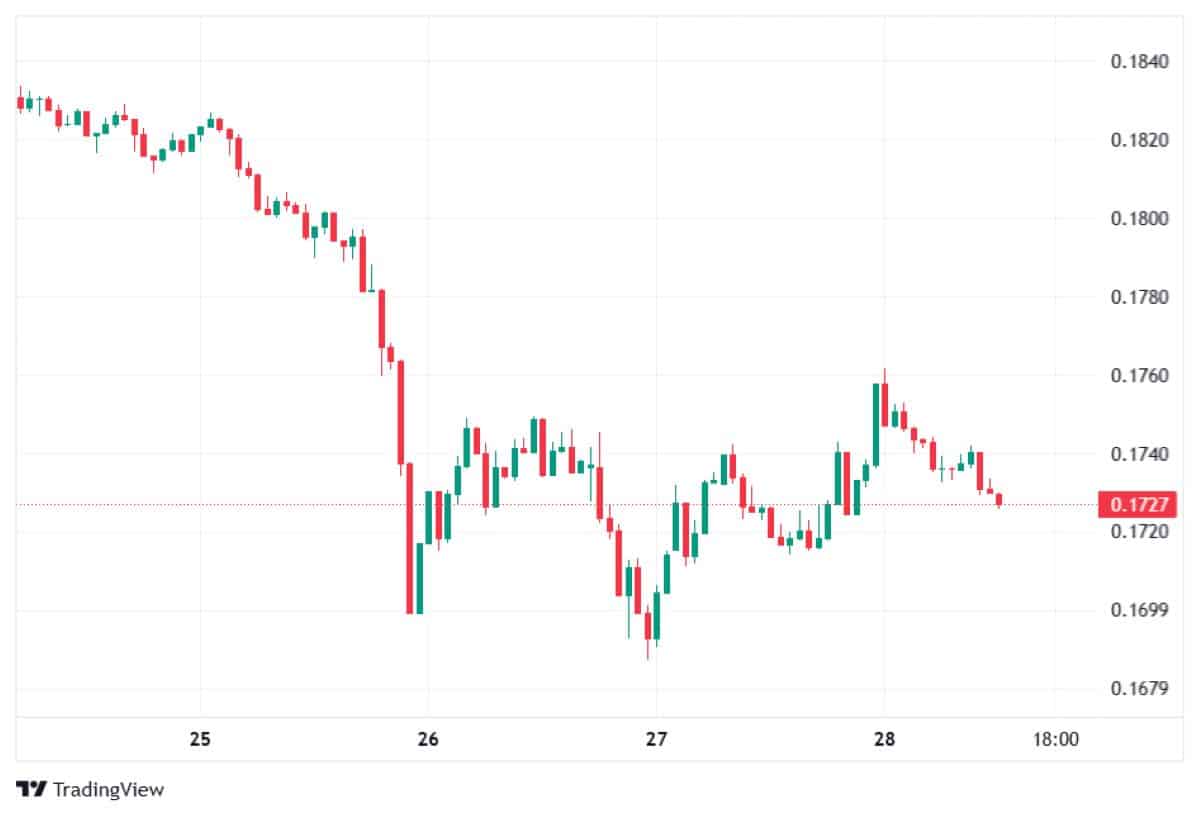Select the 0.1820 price axis label

coord(1139,140)
